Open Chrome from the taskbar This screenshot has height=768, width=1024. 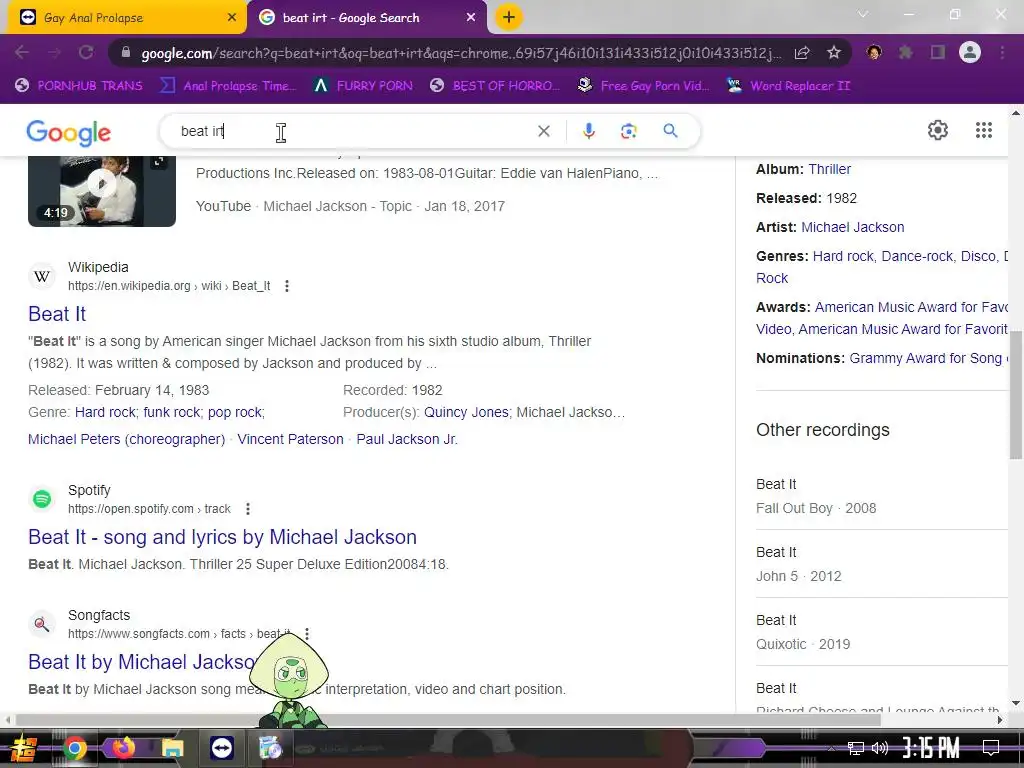click(75, 748)
